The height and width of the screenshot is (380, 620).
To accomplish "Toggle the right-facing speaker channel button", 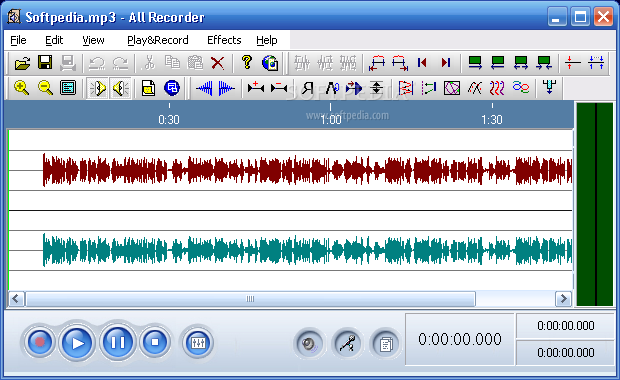I will 97,88.
